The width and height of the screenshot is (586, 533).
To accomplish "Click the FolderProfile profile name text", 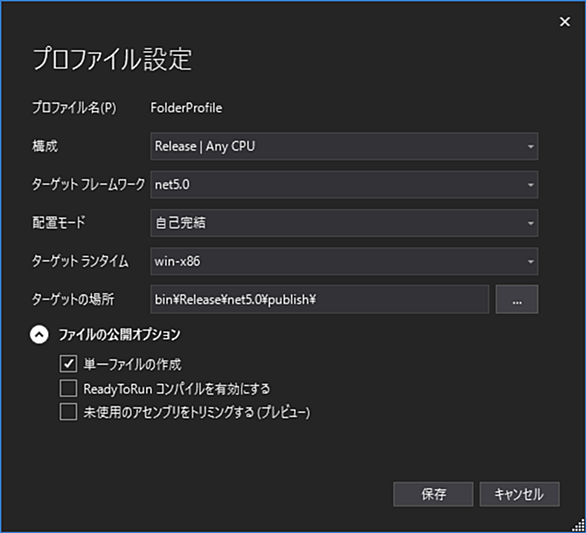I will tap(186, 108).
